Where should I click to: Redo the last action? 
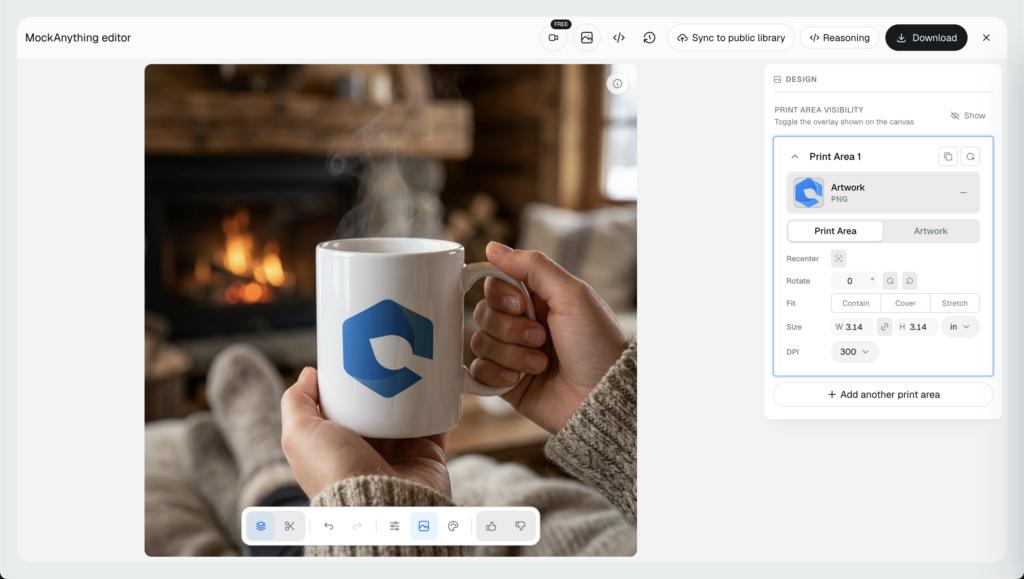click(x=357, y=526)
